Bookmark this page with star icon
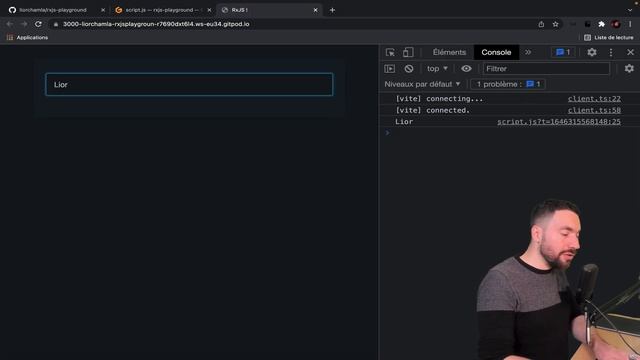 click(556, 24)
